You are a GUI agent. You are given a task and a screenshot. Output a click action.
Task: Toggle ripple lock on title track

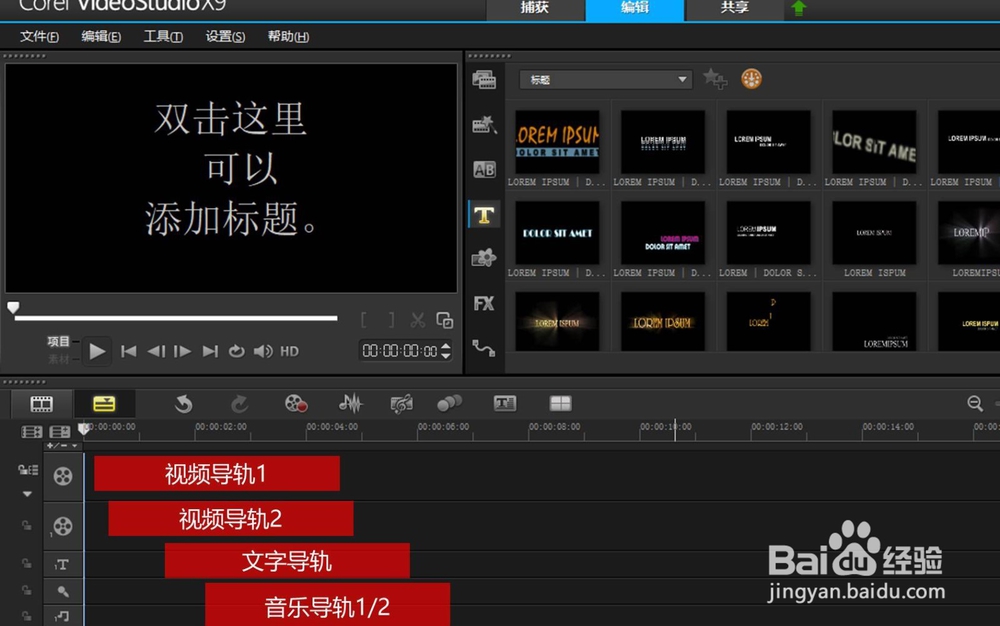click(x=26, y=564)
